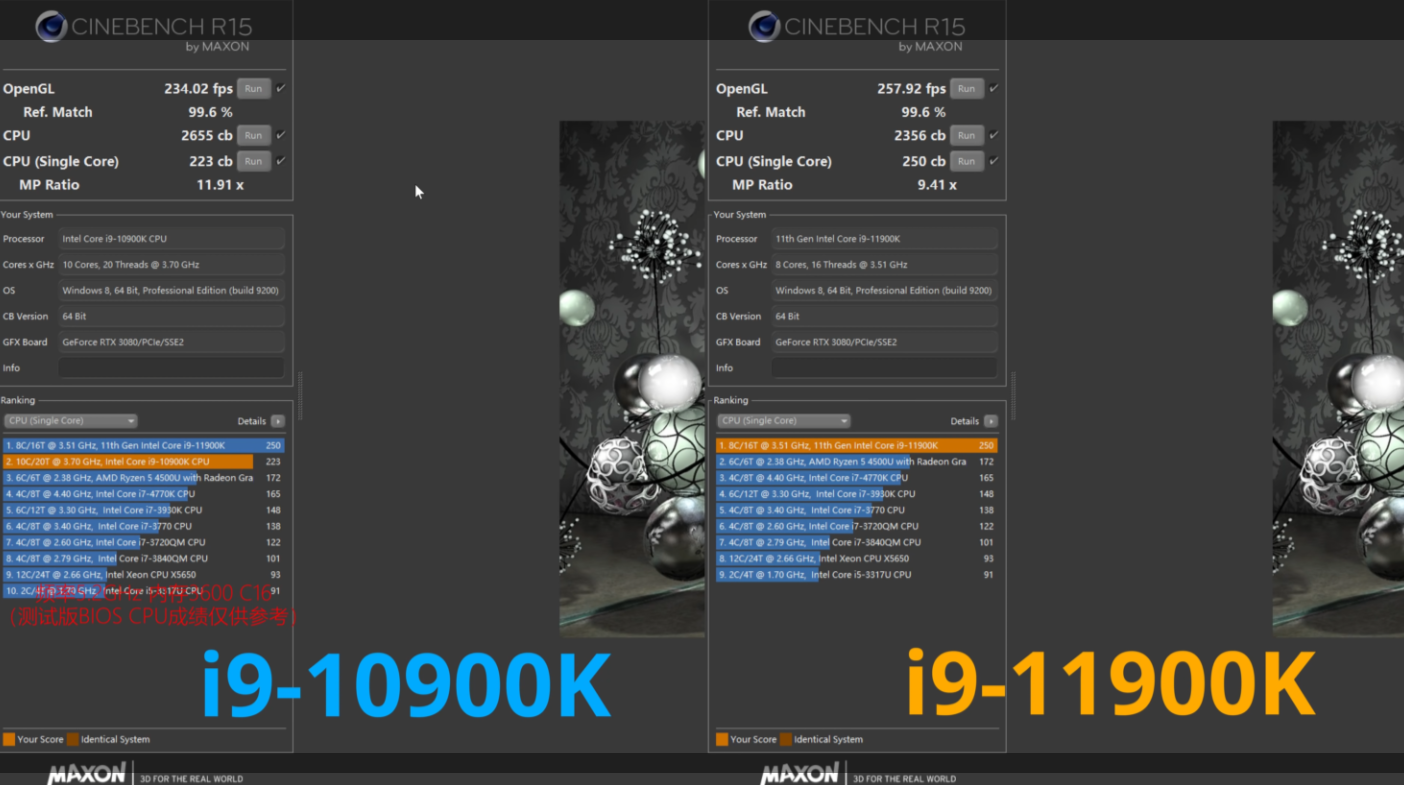Click the GFX Board field in the i9-10900K window
Image resolution: width=1404 pixels, height=785 pixels.
(171, 342)
